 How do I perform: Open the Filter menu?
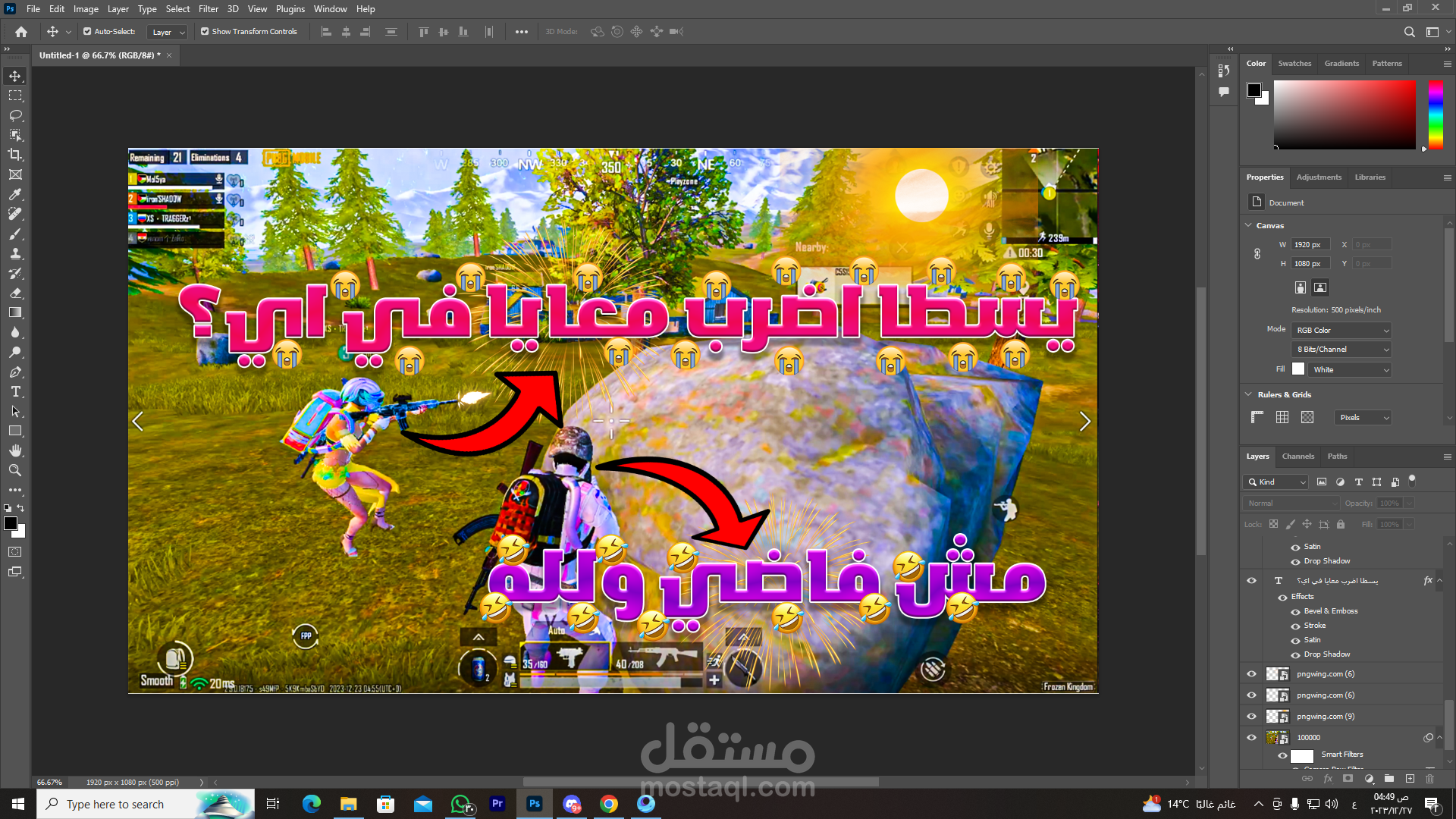208,9
